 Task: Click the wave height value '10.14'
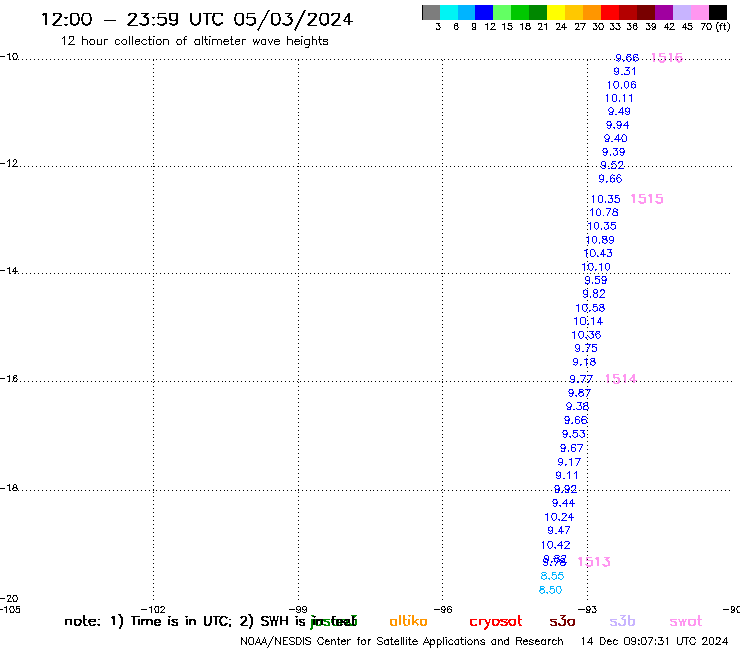[588, 321]
